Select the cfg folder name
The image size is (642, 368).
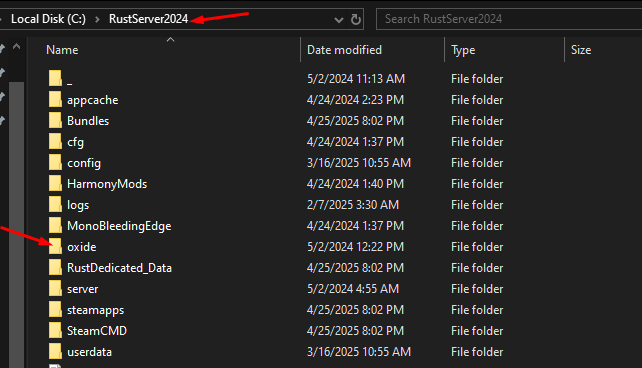(75, 142)
